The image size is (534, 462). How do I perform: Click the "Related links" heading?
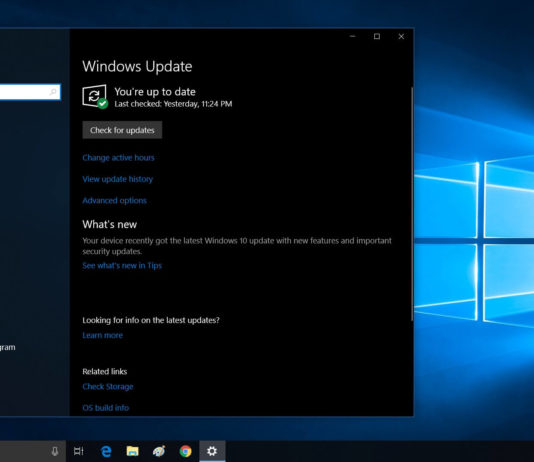pyautogui.click(x=105, y=371)
